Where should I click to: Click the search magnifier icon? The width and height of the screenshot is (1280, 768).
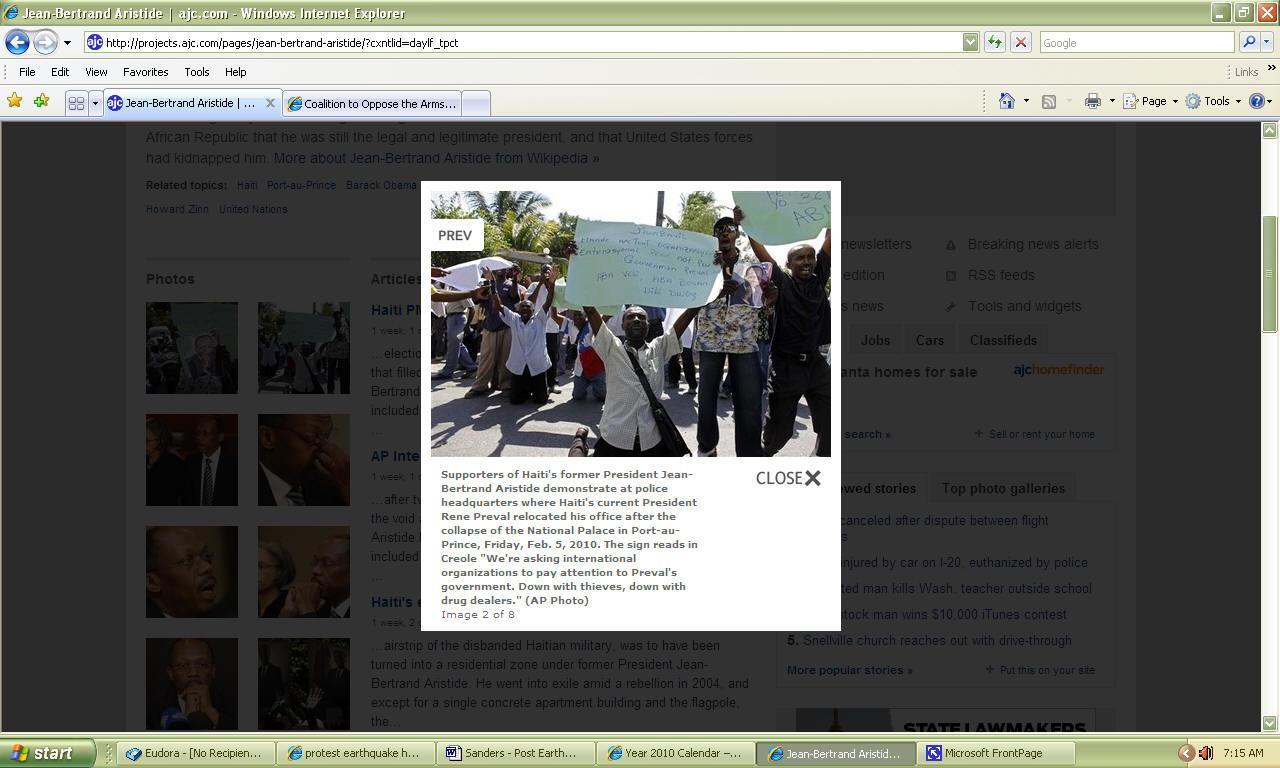(1248, 42)
